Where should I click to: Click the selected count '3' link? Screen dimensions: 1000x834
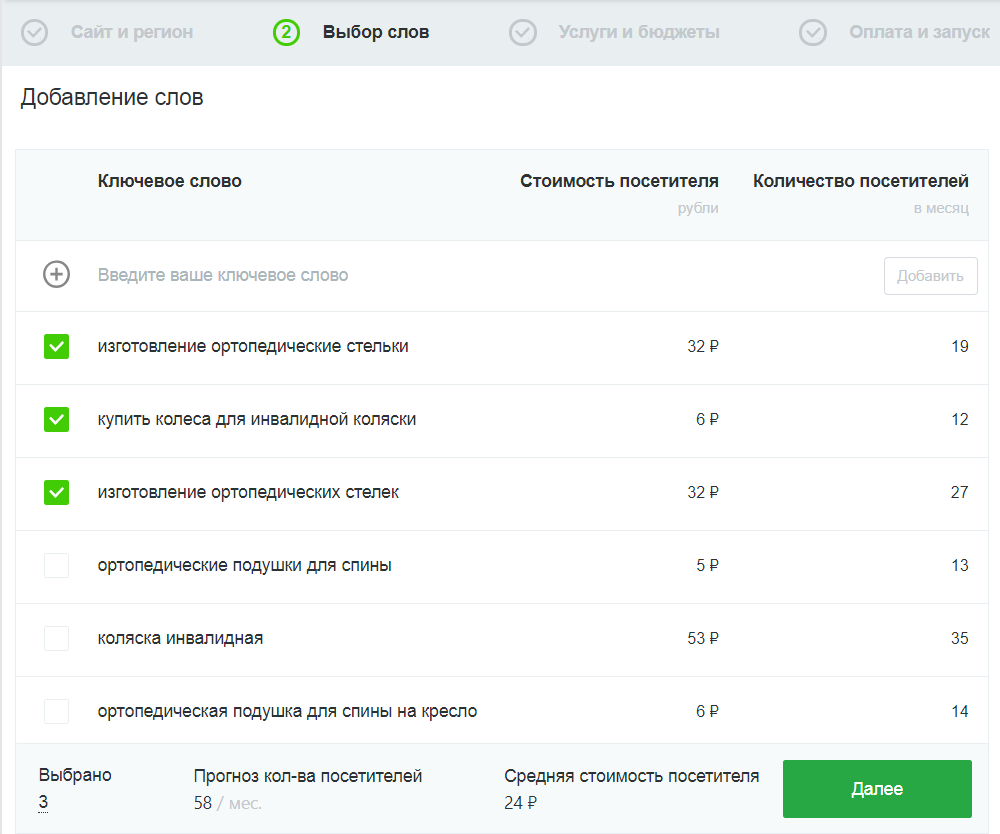click(x=43, y=802)
